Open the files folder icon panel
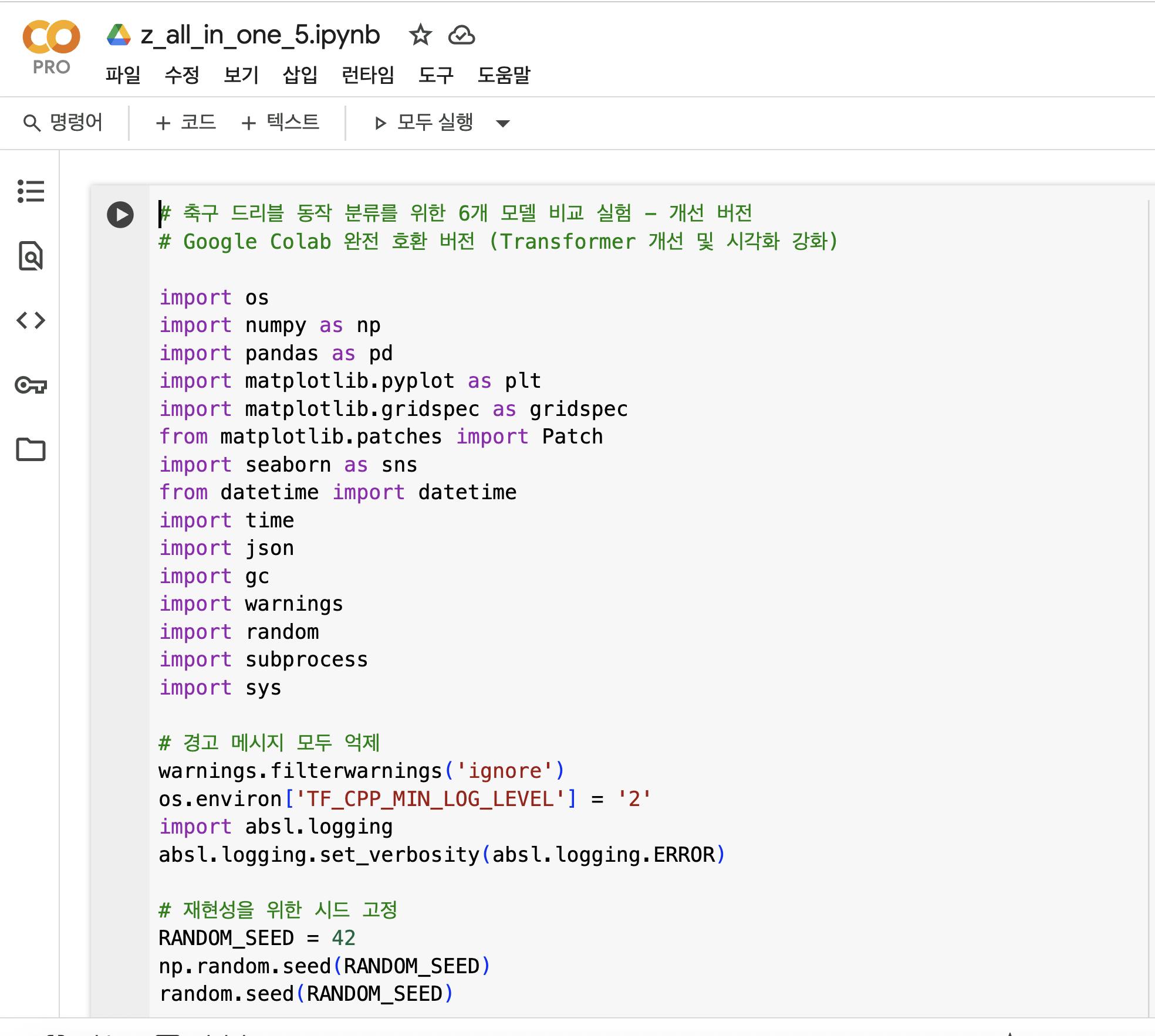 click(31, 449)
